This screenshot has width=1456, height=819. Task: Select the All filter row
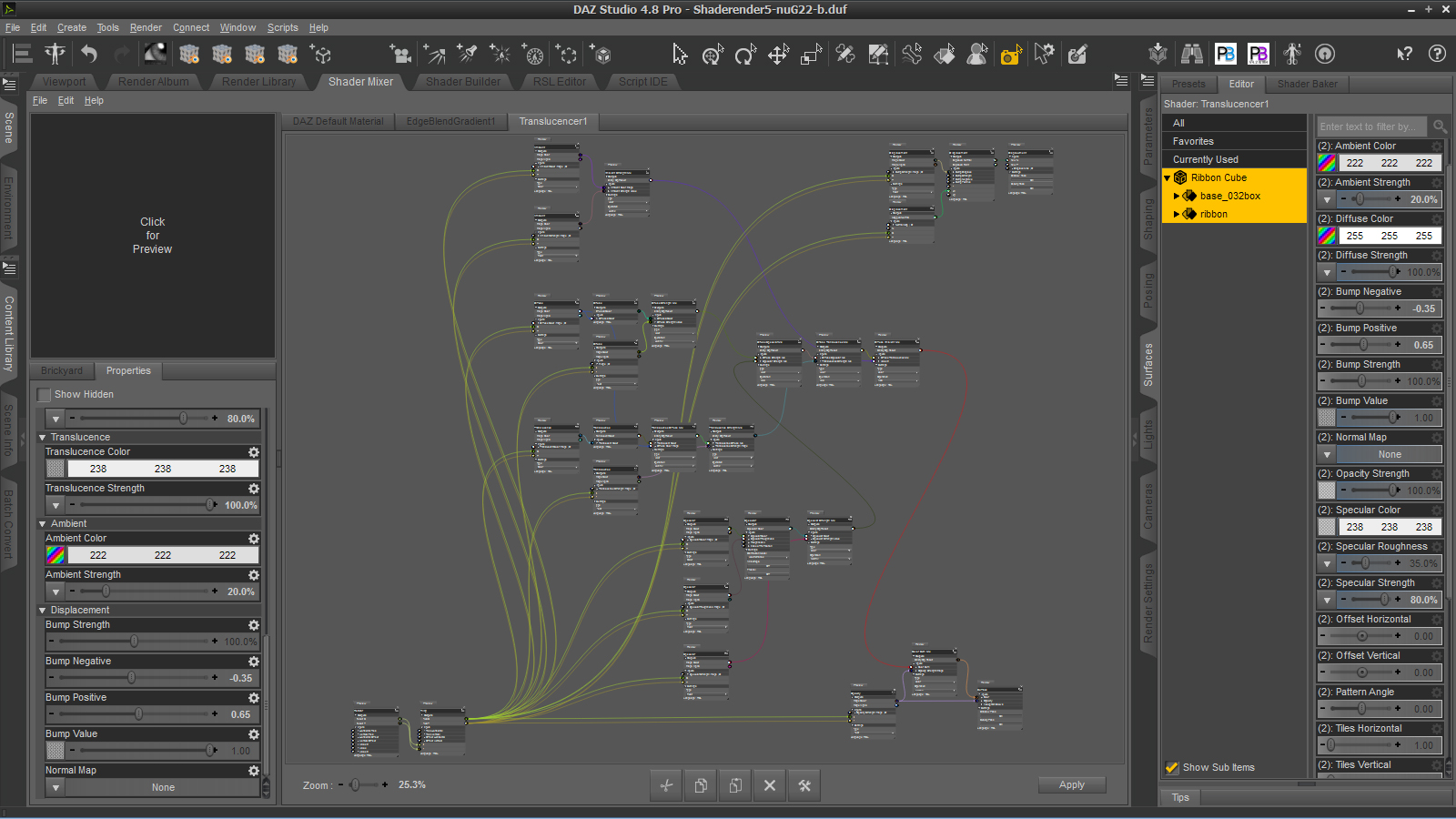coord(1234,123)
